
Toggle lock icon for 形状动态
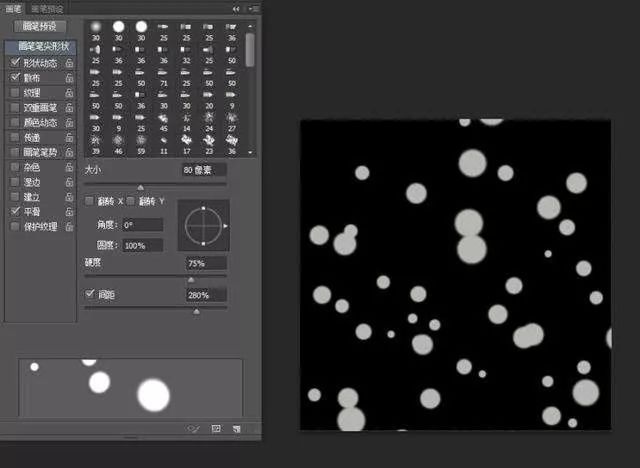point(69,63)
